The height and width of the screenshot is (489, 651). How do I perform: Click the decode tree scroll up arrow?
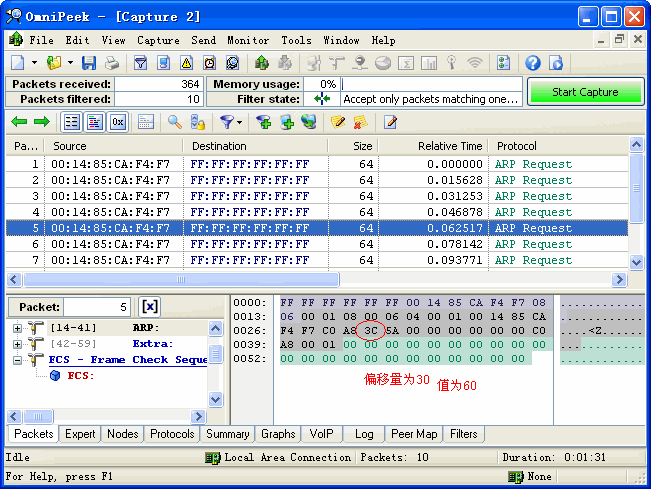(215, 328)
